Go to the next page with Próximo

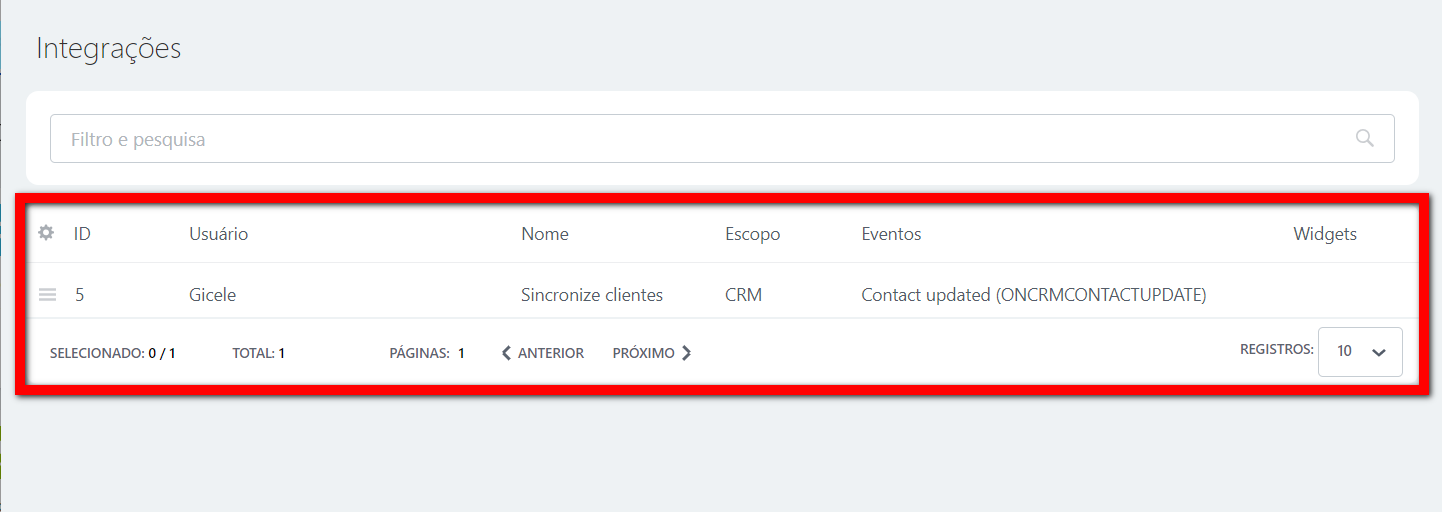coord(652,353)
